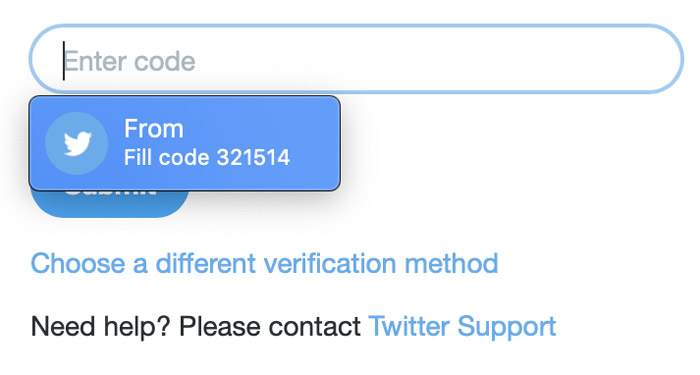Click the partially hidden Submit button
Image resolution: width=700 pixels, height=375 pixels.
click(x=109, y=204)
